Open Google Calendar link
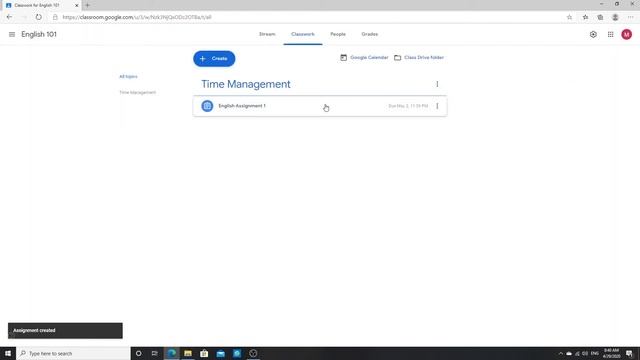This screenshot has height=360, width=640. click(x=364, y=58)
